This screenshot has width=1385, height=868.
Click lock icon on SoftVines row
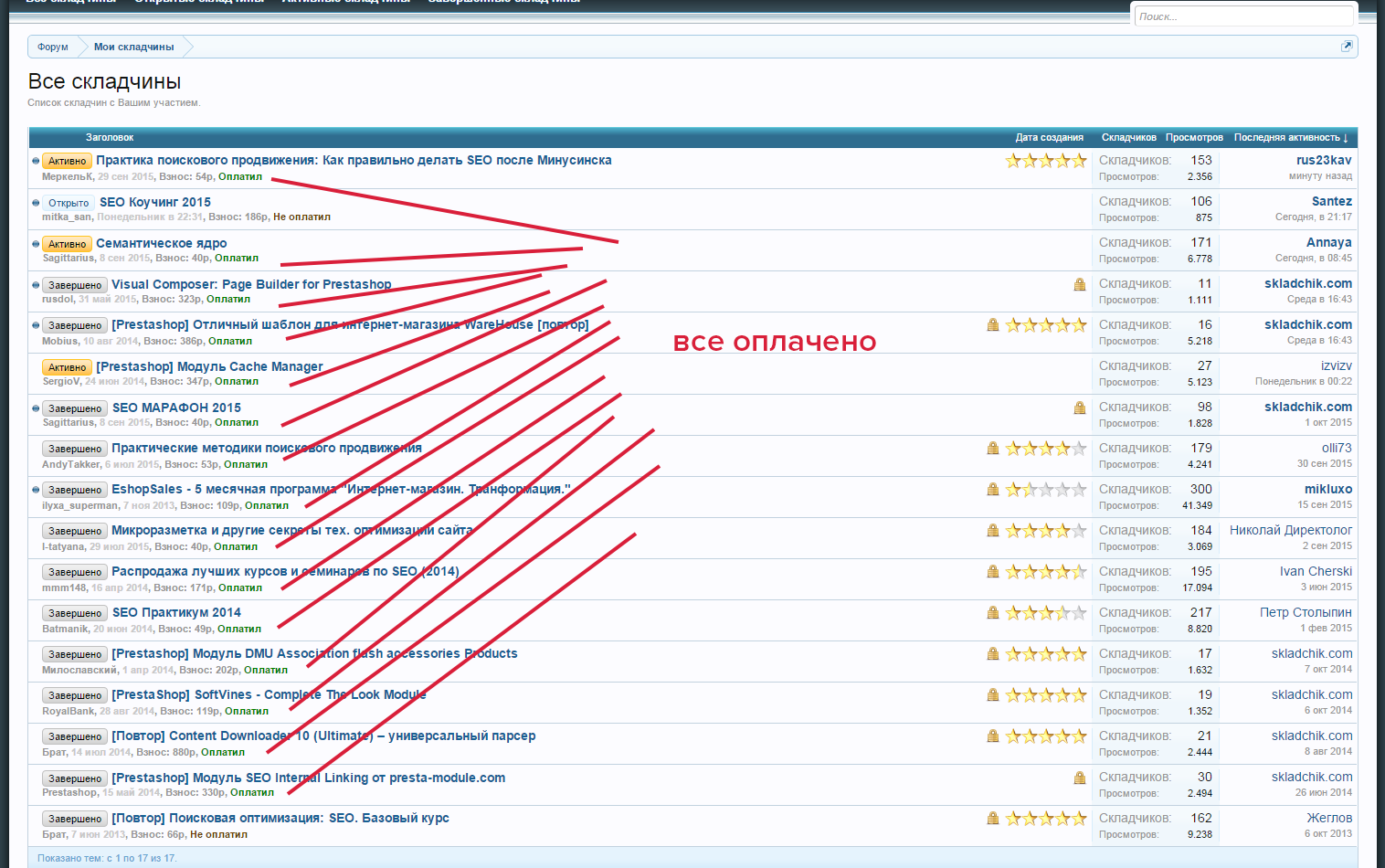pos(993,694)
